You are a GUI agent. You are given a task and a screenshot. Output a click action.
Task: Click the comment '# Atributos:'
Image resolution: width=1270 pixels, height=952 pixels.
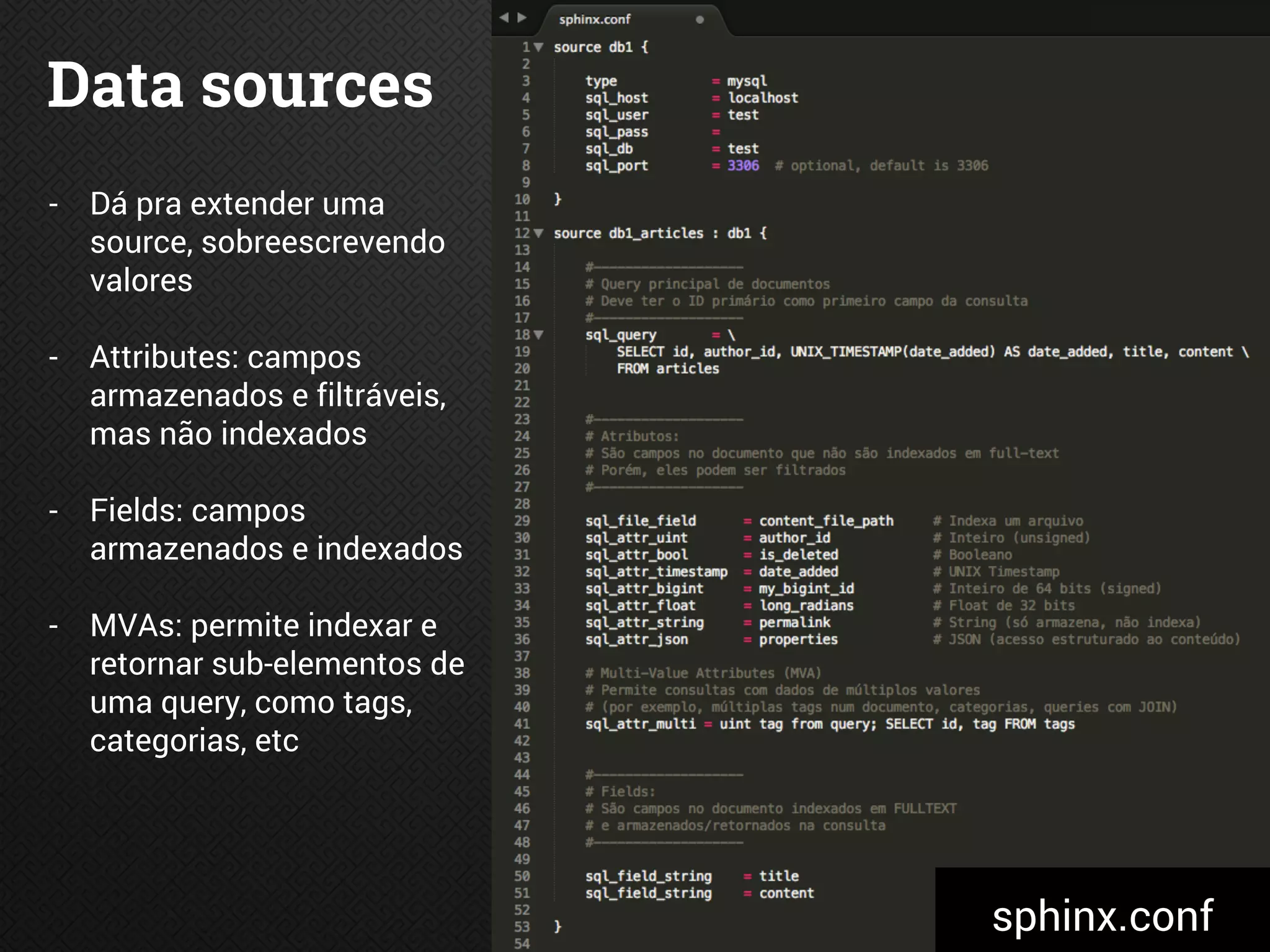[632, 436]
